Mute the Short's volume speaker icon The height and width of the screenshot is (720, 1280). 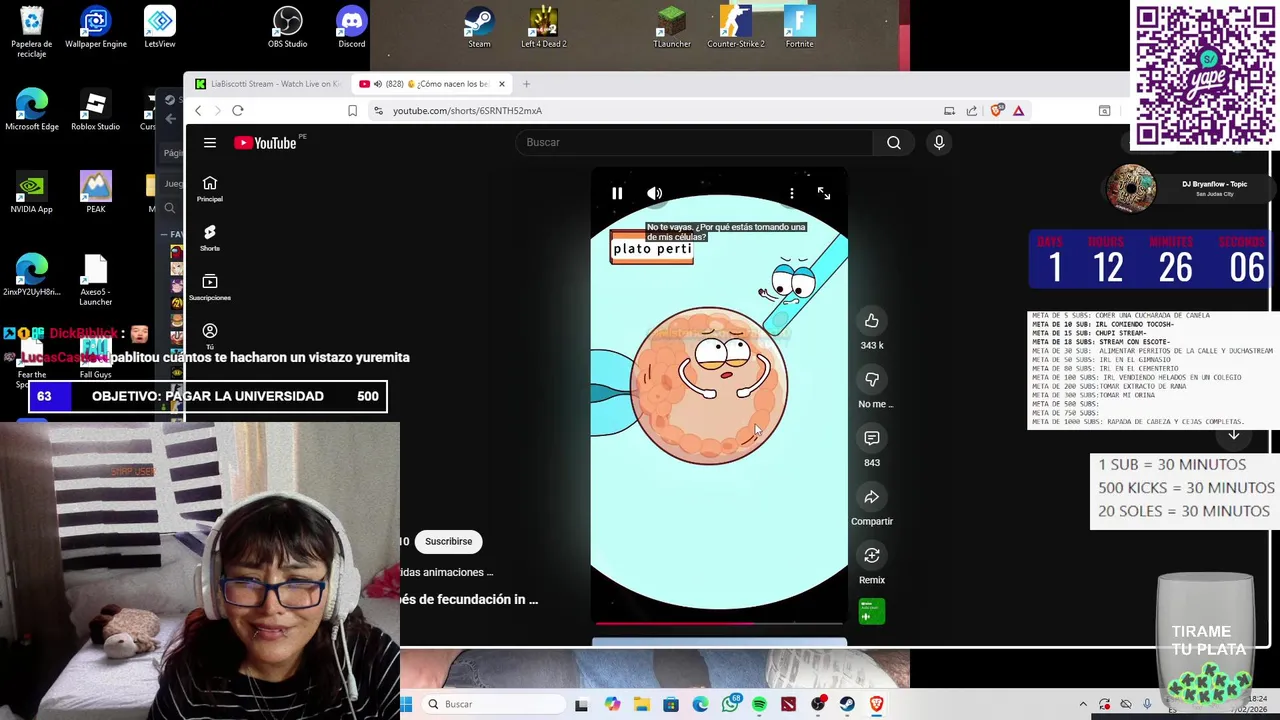point(654,193)
